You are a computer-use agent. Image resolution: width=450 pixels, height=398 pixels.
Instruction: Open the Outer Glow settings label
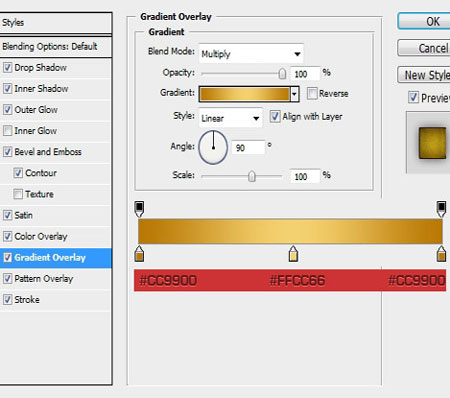point(36,110)
